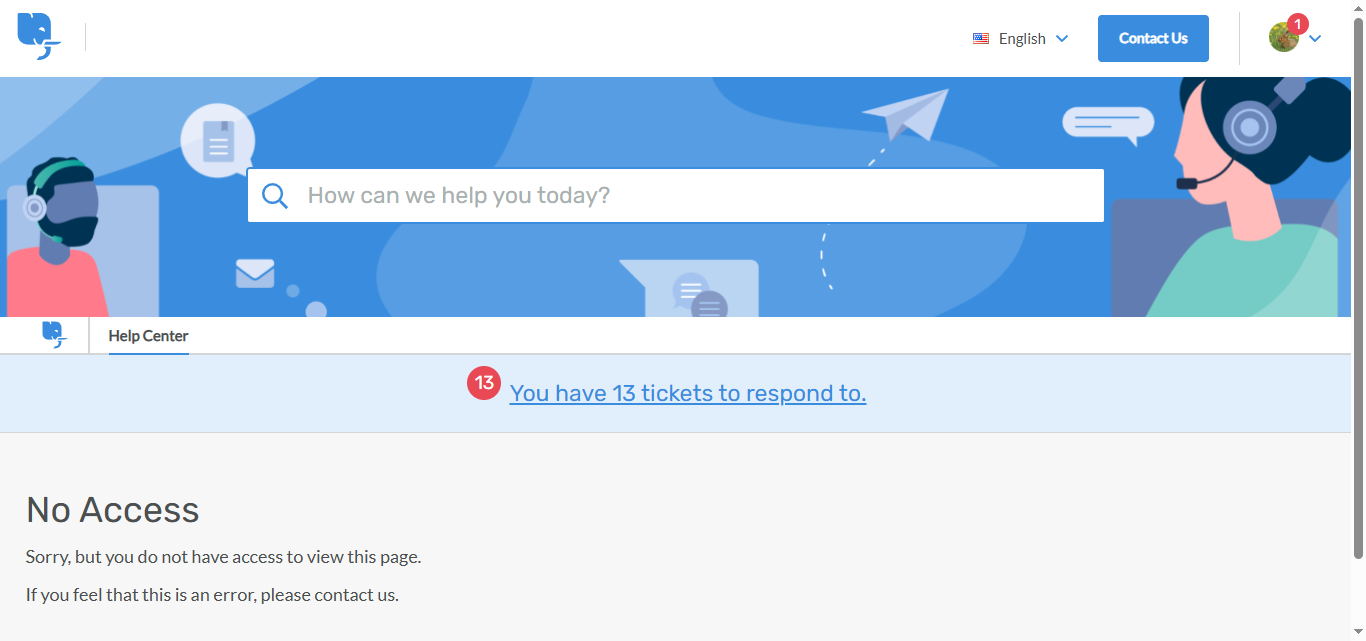
Task: Open the English language dropdown
Action: coord(1021,39)
